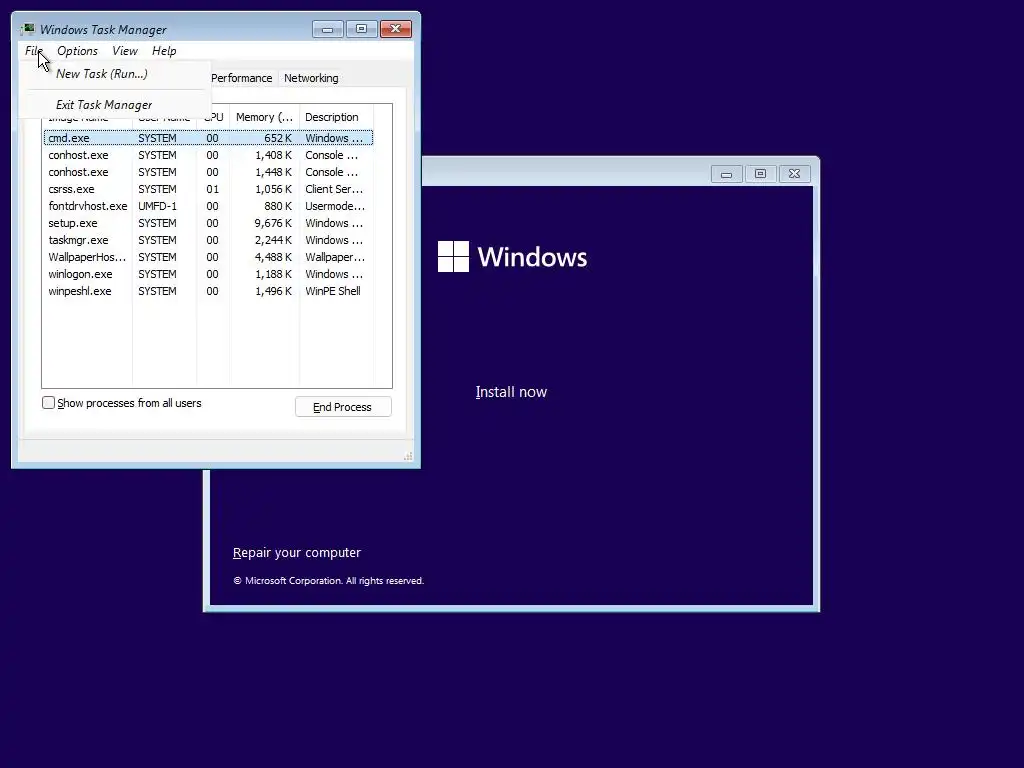Open the View menu
The height and width of the screenshot is (768, 1024).
125,51
